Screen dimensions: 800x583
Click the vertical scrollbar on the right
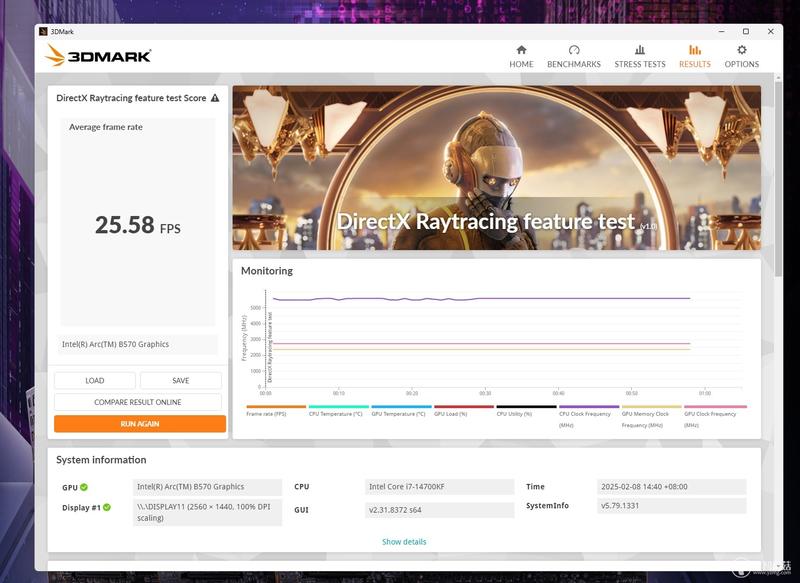tap(778, 179)
